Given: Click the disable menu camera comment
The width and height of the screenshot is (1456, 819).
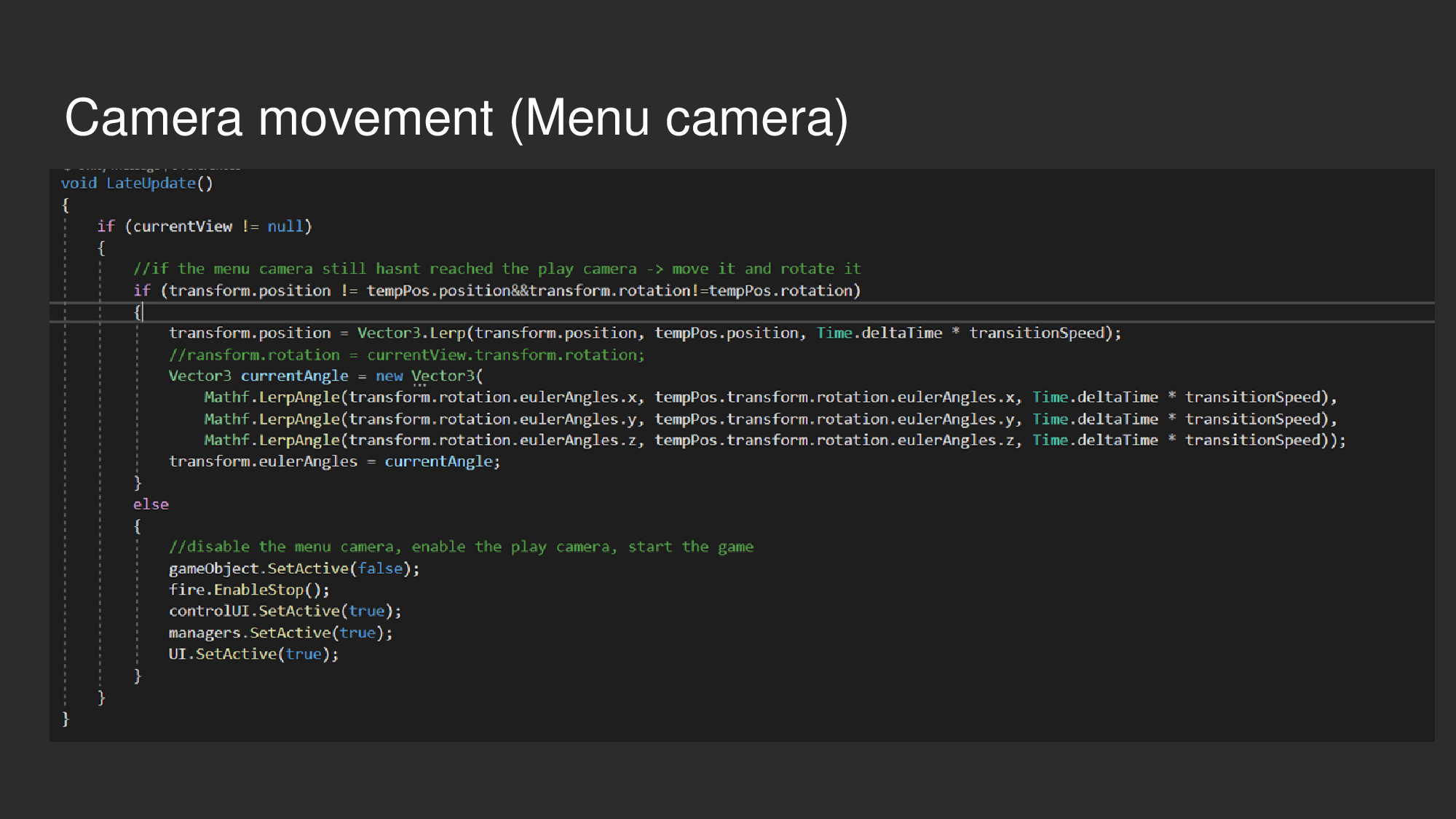Looking at the screenshot, I should [x=462, y=546].
